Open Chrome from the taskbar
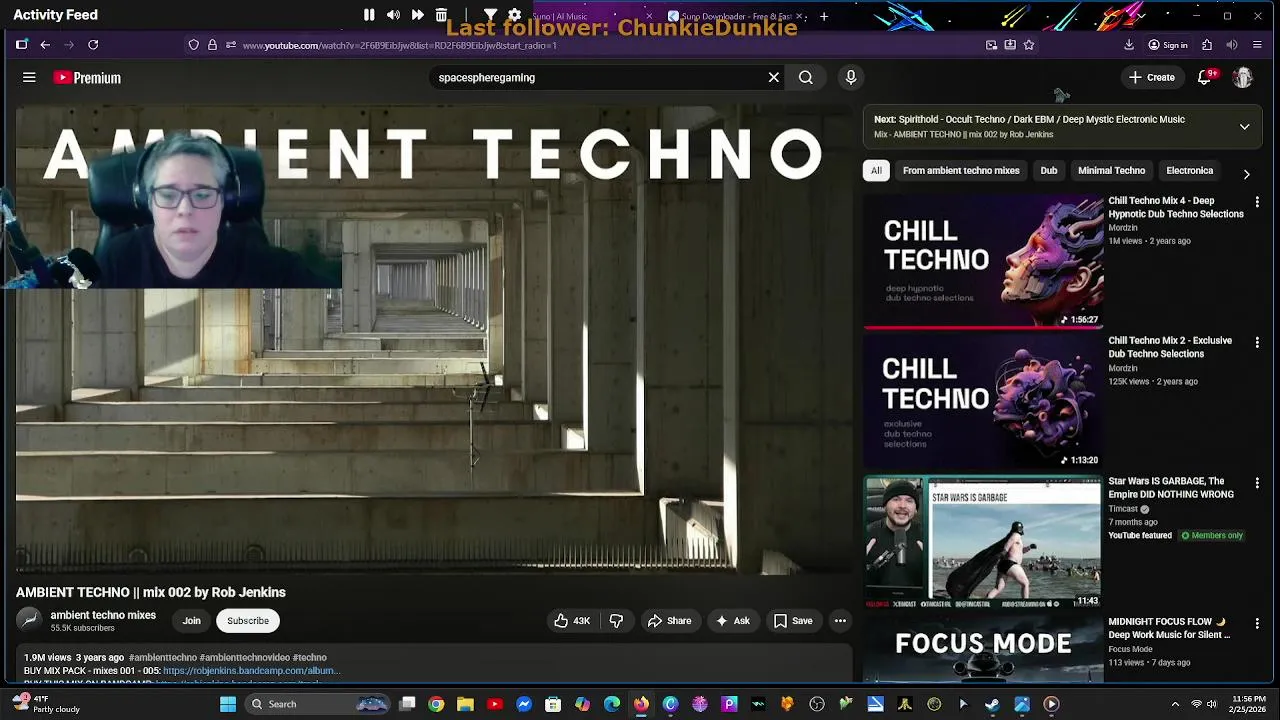Screen dimensions: 1280x720 (x=436, y=704)
